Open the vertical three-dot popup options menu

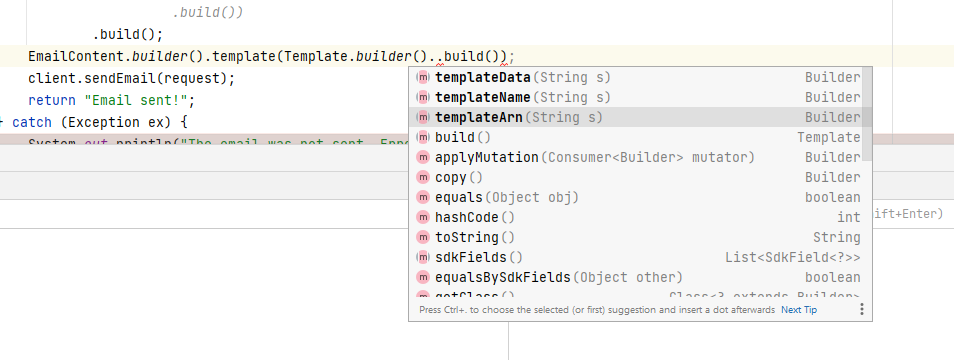862,310
